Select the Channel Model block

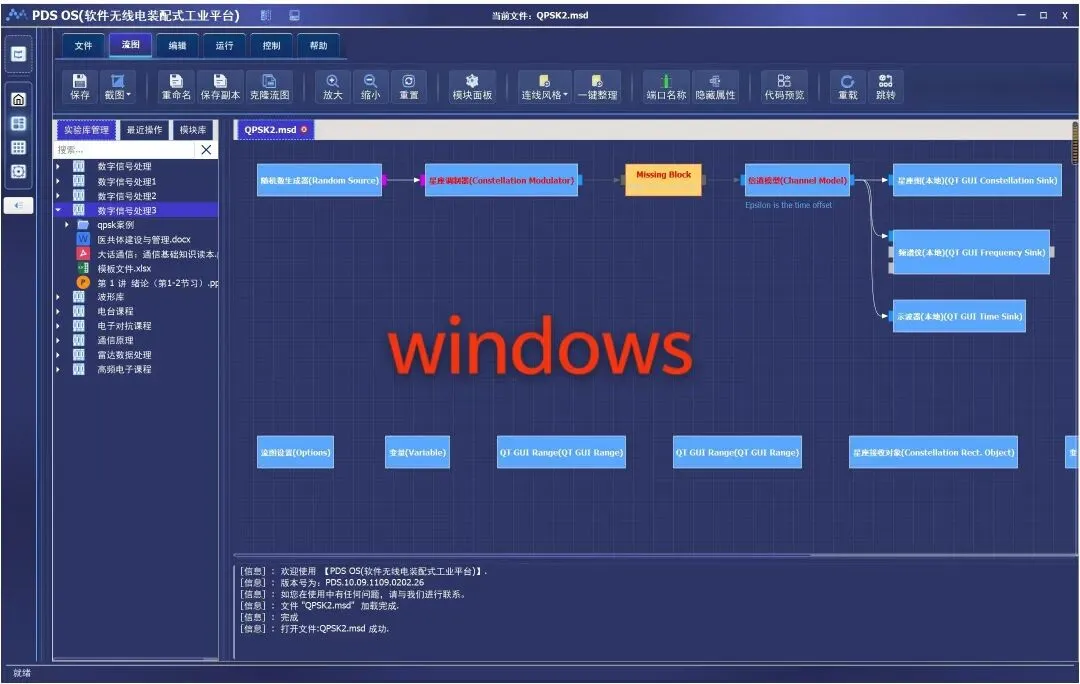797,180
